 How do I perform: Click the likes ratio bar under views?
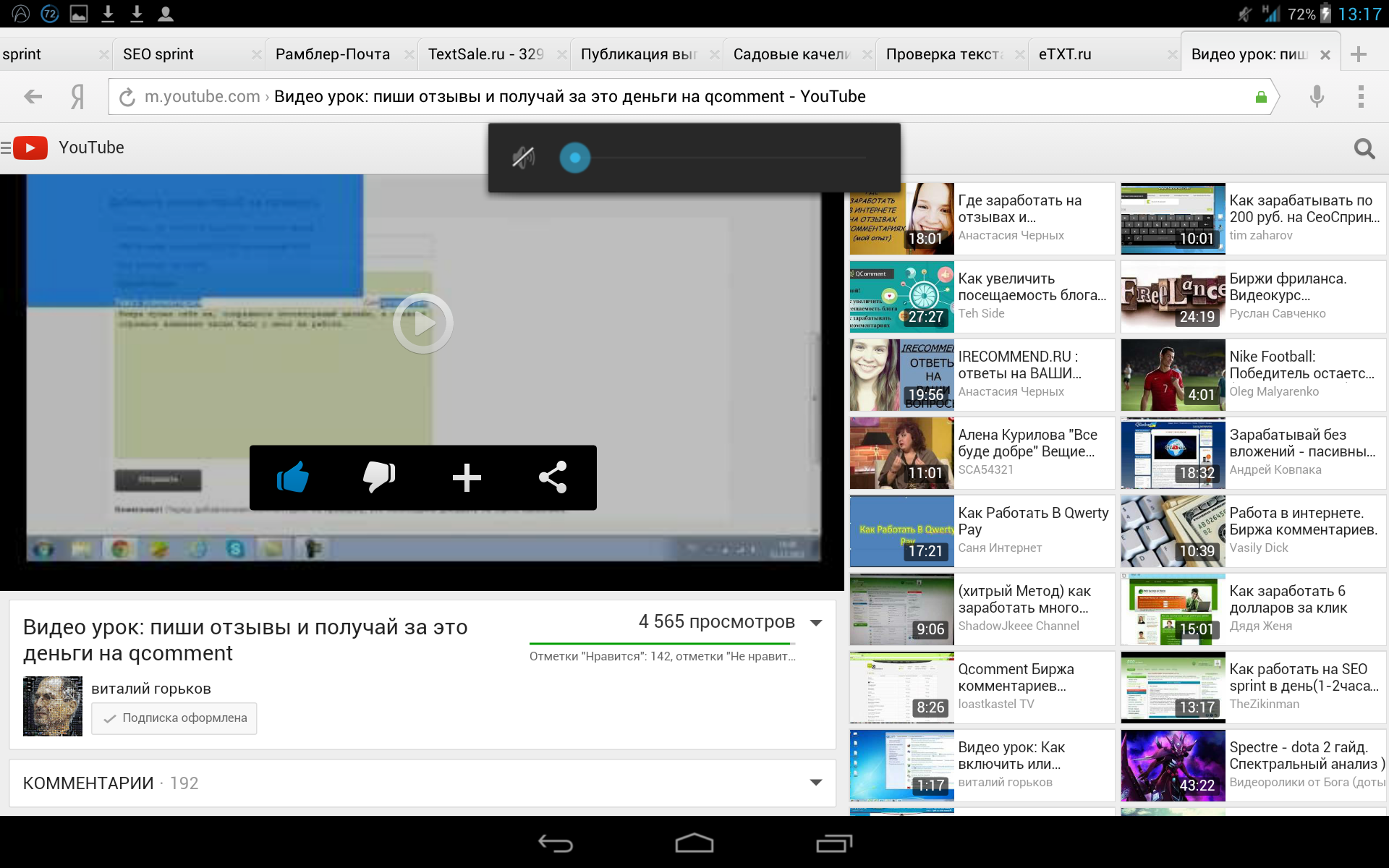[663, 643]
